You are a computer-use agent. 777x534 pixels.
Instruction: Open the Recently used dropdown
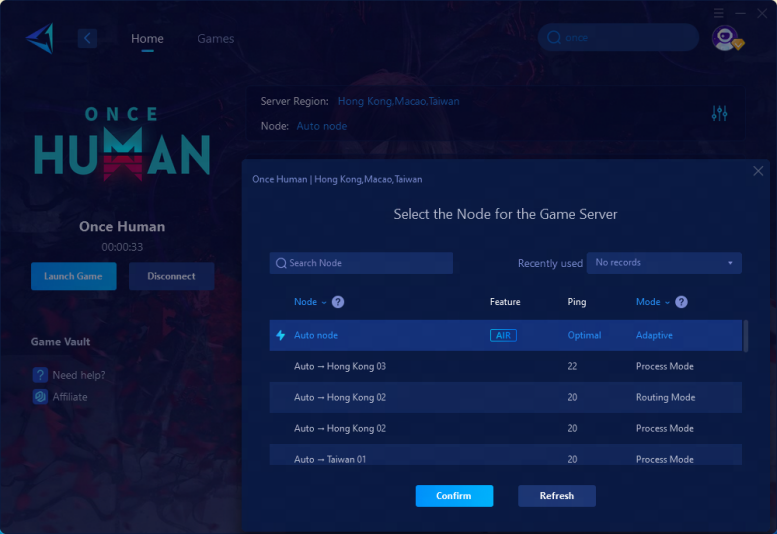click(664, 263)
